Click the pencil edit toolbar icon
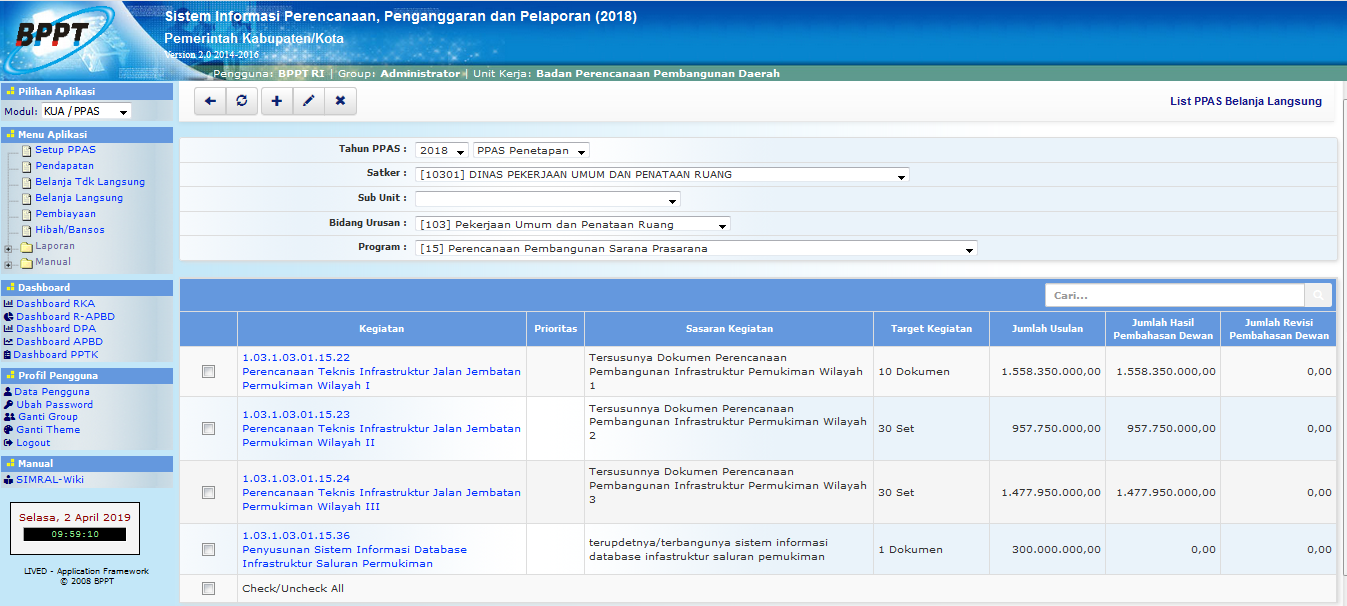1347x606 pixels. (308, 101)
